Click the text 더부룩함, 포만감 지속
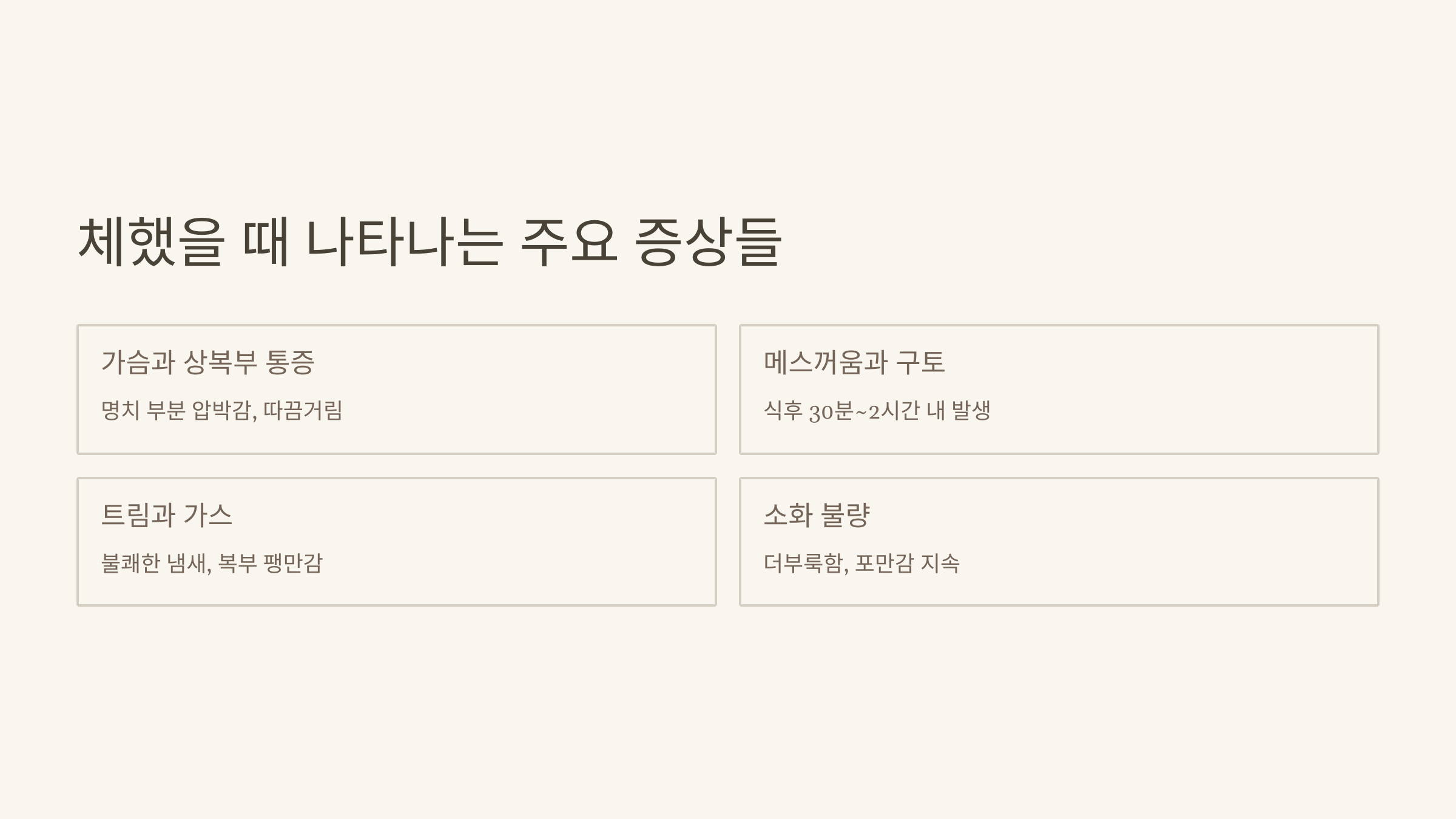The width and height of the screenshot is (1456, 819). click(x=861, y=564)
